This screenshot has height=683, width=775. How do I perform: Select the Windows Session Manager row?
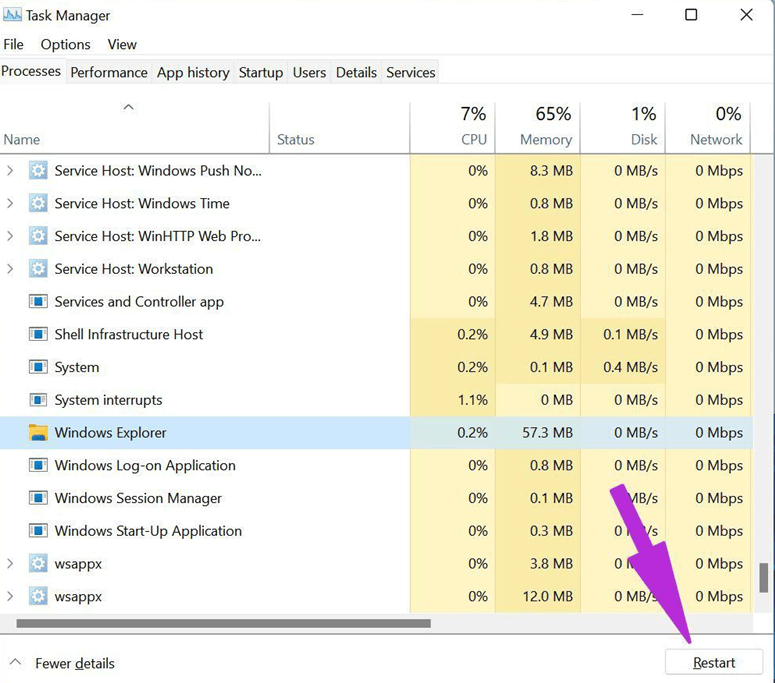[x=376, y=498]
